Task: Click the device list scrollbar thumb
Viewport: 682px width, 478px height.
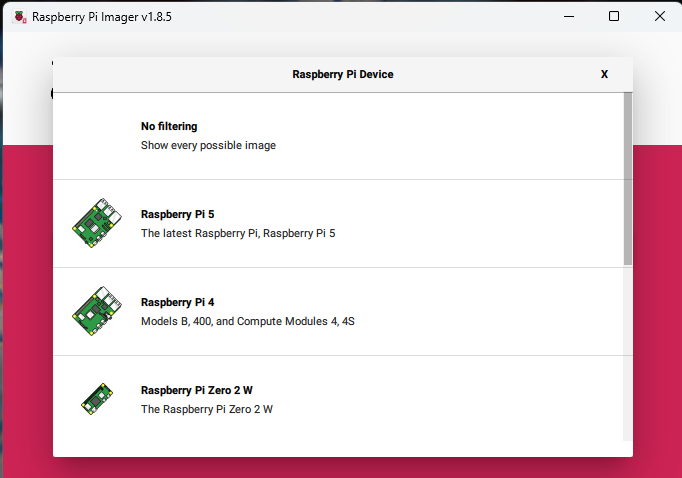Action: 628,179
